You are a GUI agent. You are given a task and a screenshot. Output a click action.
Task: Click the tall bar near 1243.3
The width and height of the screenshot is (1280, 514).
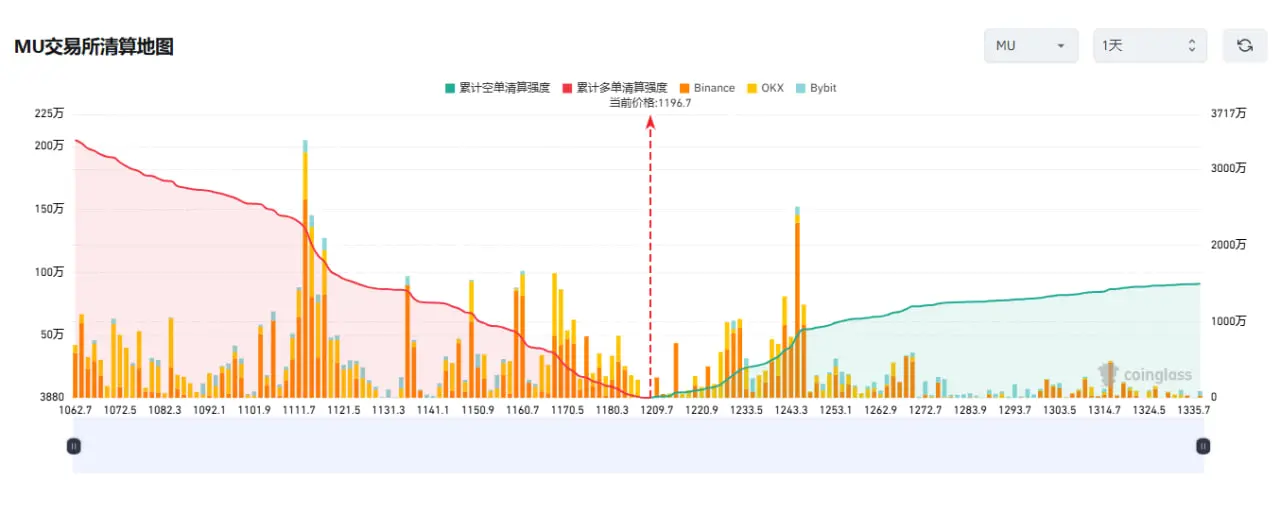(x=797, y=302)
